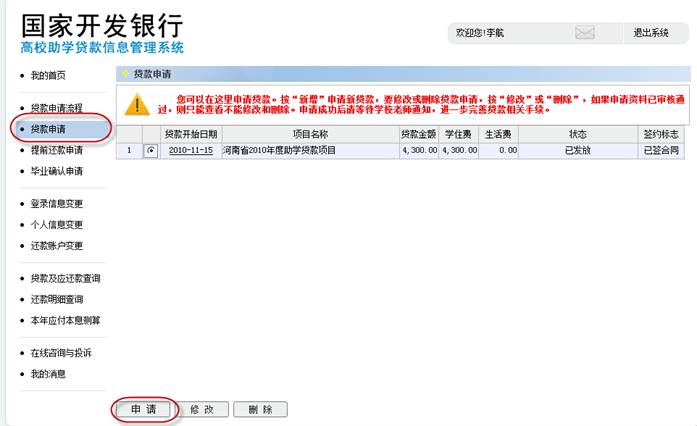Open 在线咨询与投诉 page
Viewport: 697px width, 426px height.
pos(60,353)
